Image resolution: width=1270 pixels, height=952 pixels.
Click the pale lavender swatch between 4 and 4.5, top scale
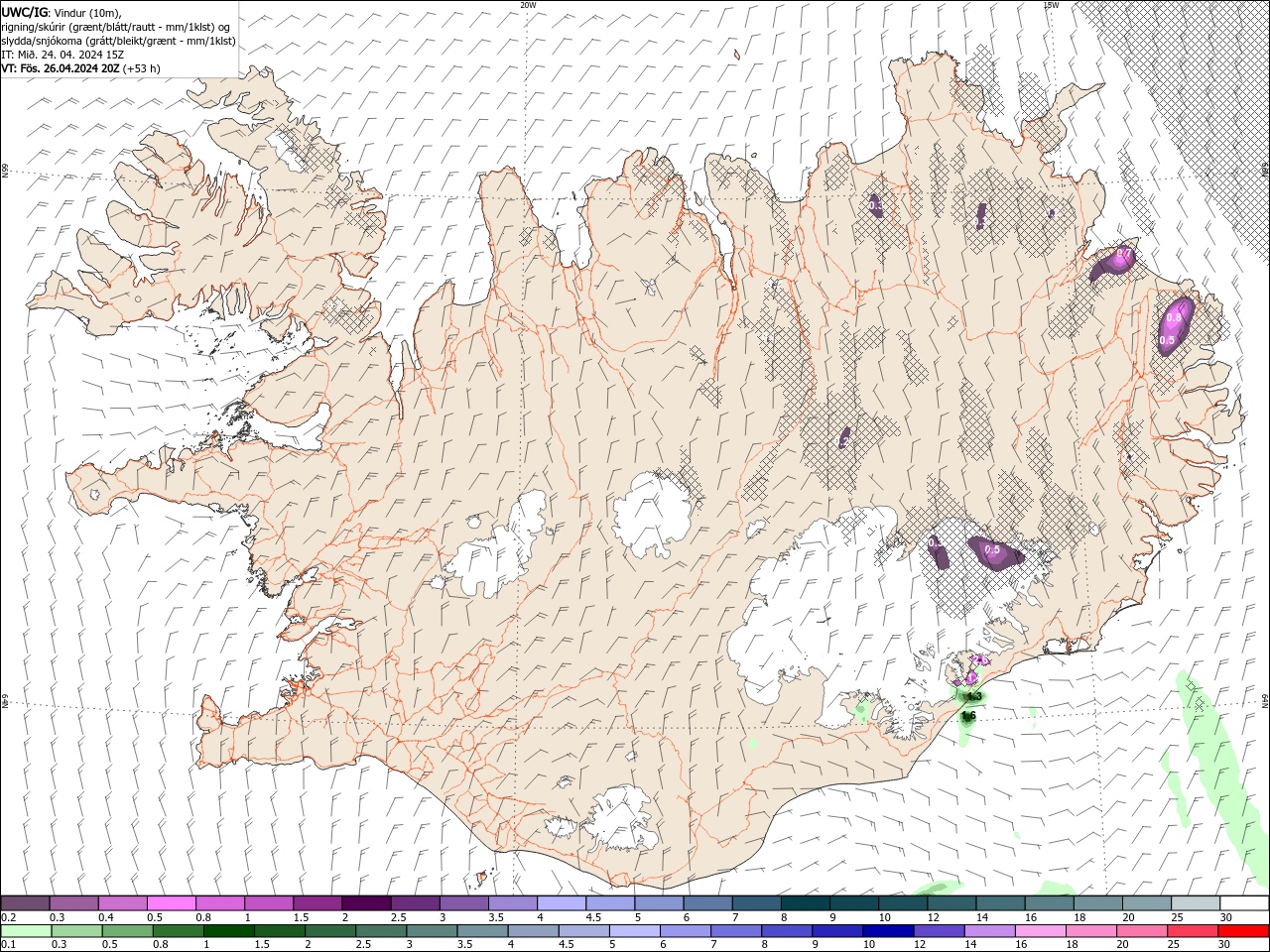click(560, 902)
